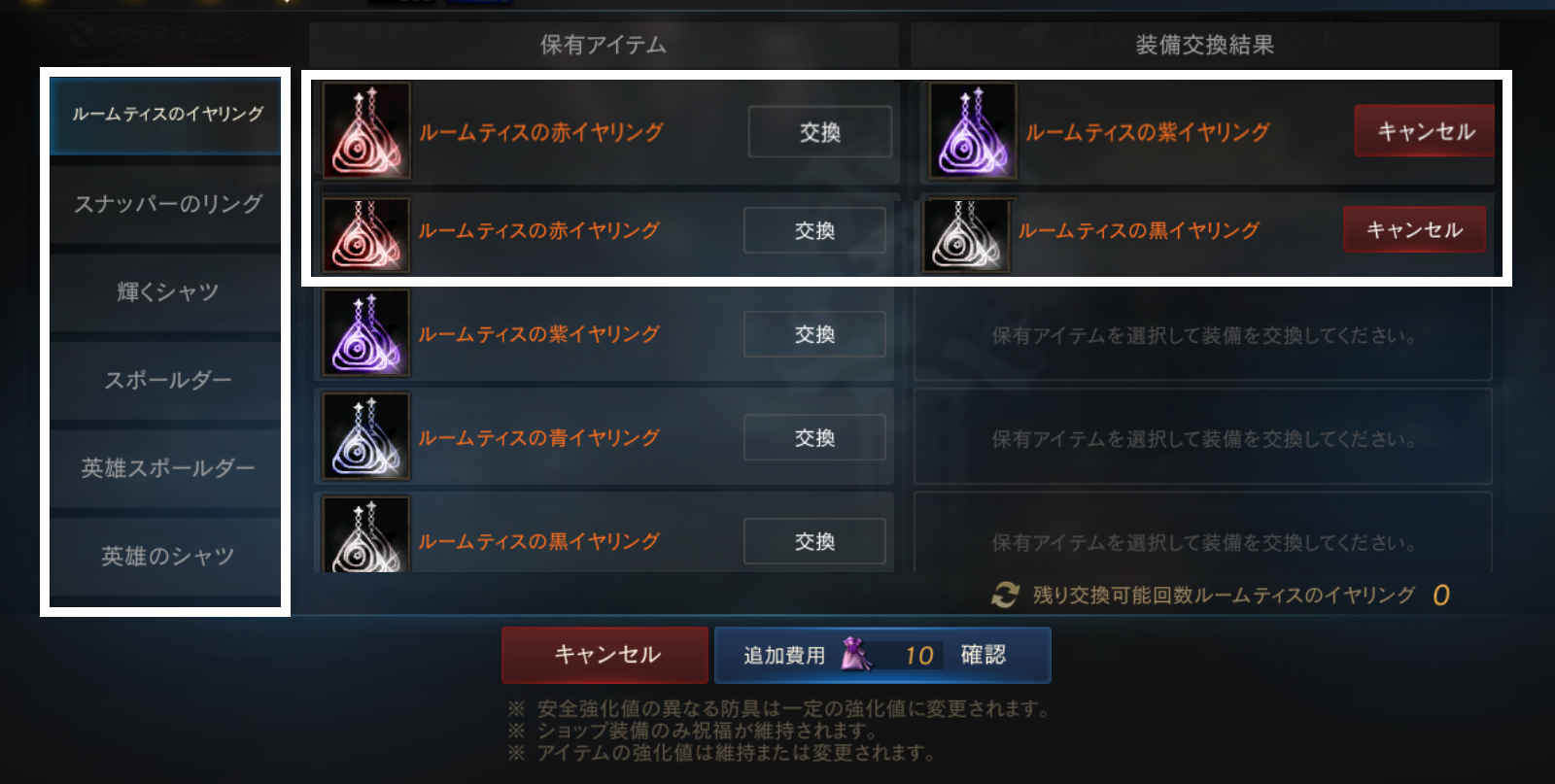Switch to the スナッパーのリング category

click(165, 204)
